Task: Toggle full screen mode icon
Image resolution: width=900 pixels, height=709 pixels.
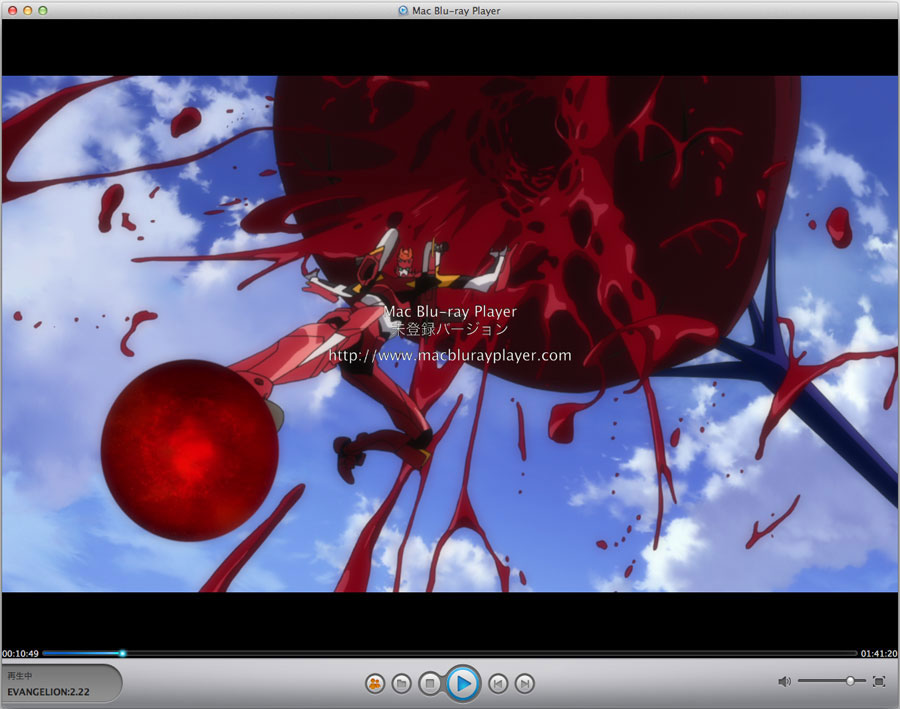Action: 879,681
